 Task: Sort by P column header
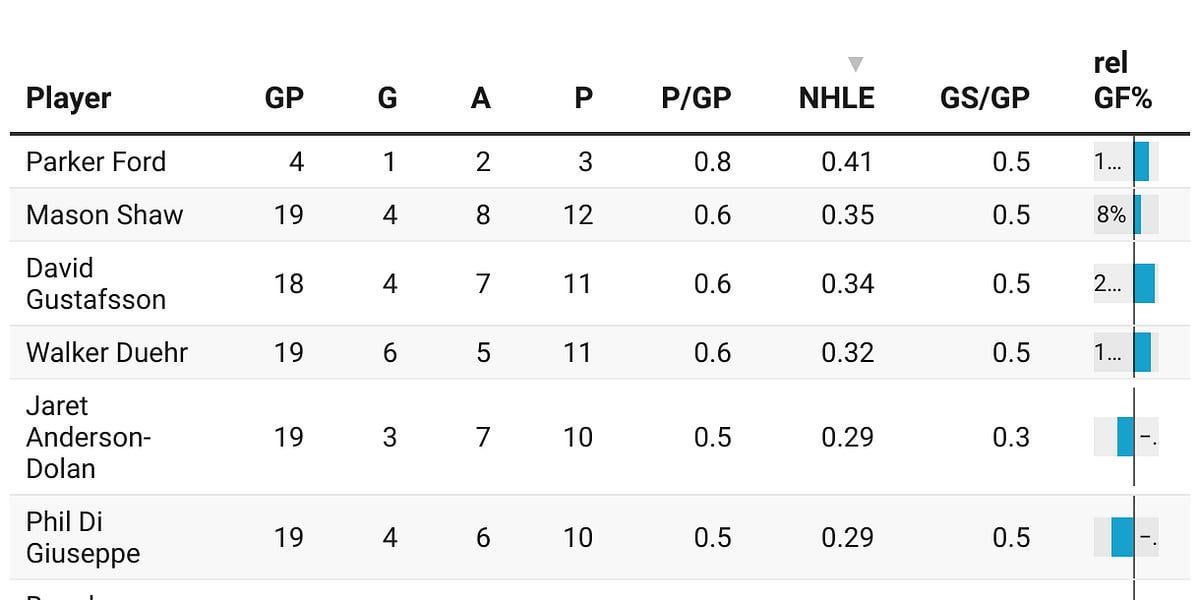pyautogui.click(x=583, y=98)
